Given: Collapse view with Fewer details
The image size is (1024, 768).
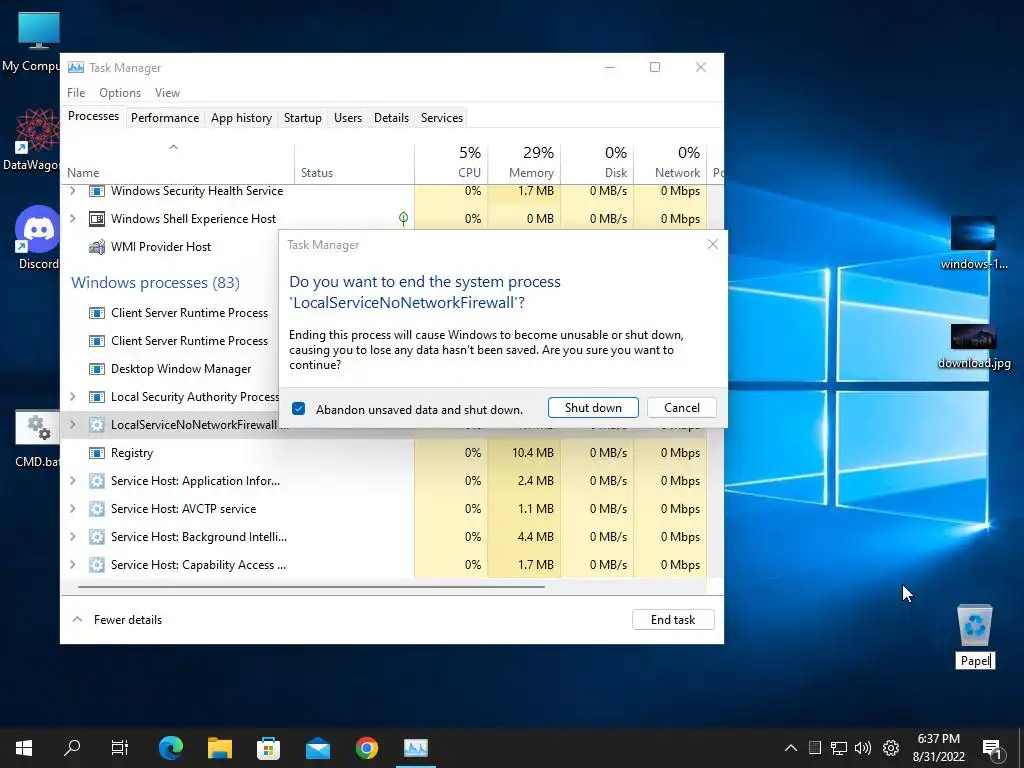Looking at the screenshot, I should (x=118, y=620).
